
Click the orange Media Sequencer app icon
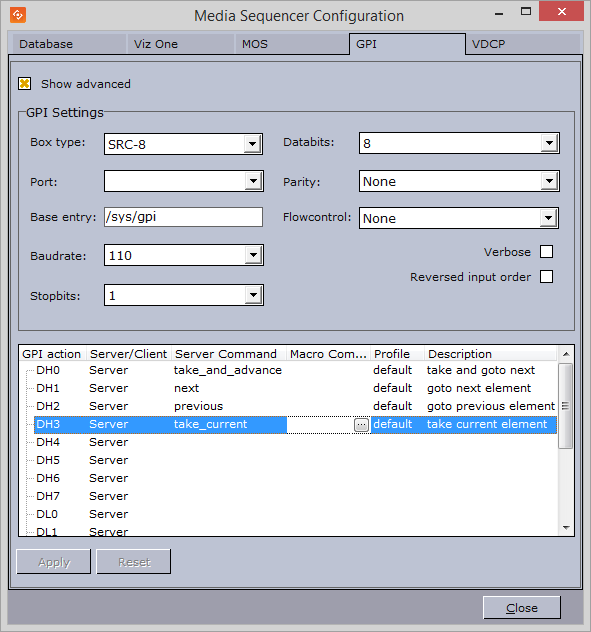(x=18, y=15)
